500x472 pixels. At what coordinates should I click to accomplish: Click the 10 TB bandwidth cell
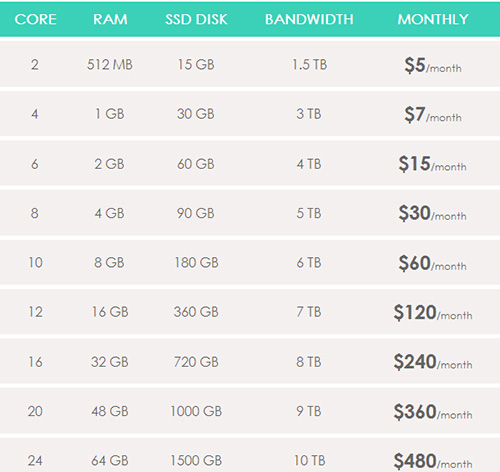(x=309, y=461)
